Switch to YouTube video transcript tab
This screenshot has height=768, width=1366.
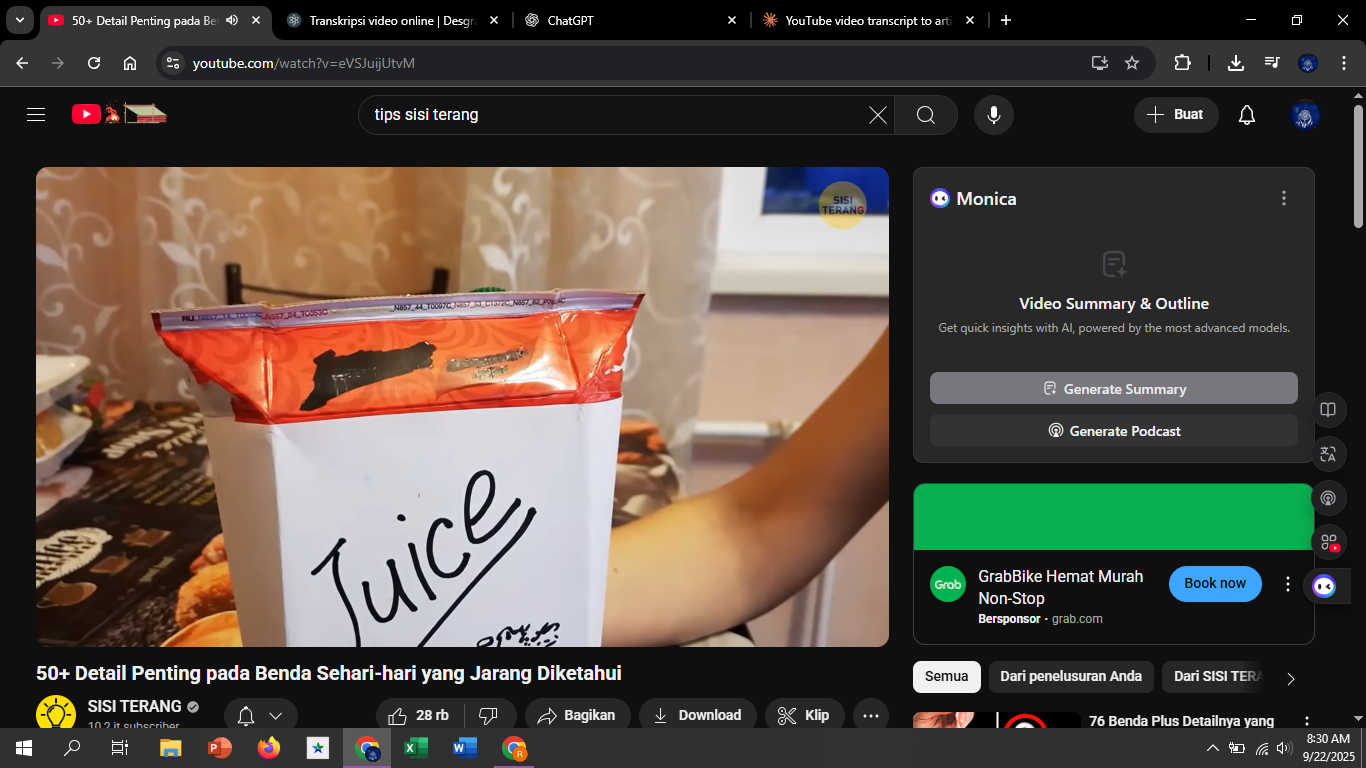pos(870,20)
